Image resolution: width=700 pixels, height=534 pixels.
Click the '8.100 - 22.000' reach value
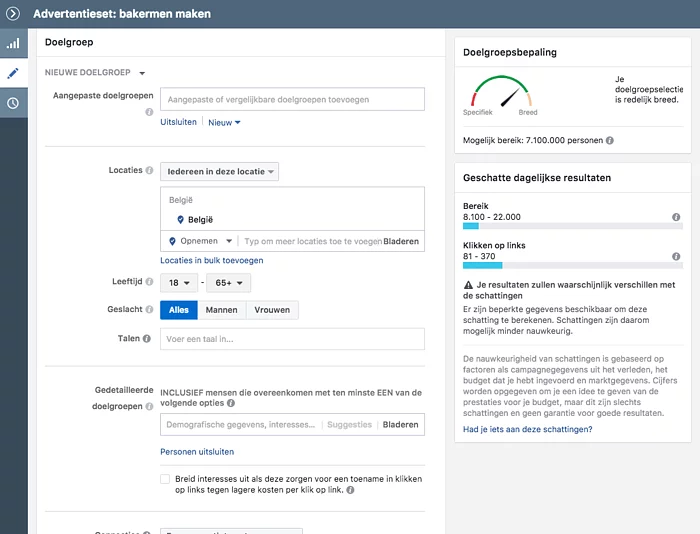pyautogui.click(x=492, y=217)
